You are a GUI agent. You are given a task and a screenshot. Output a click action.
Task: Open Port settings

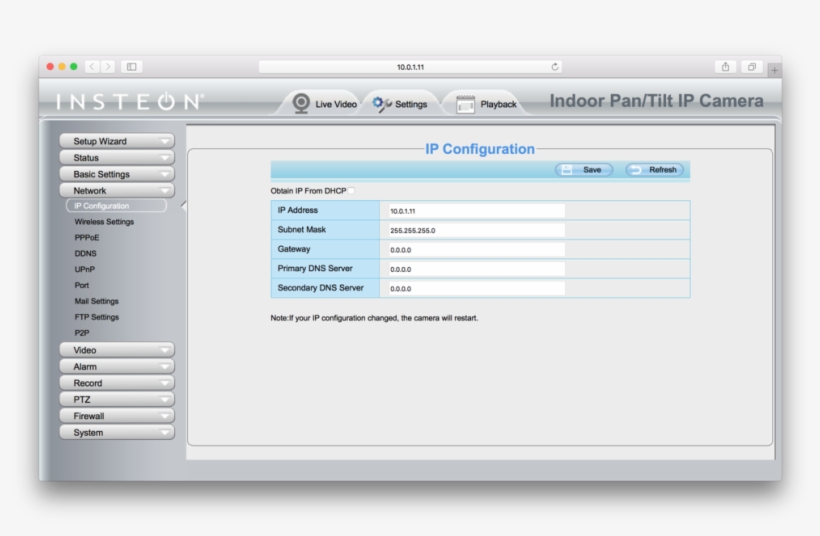tap(82, 285)
